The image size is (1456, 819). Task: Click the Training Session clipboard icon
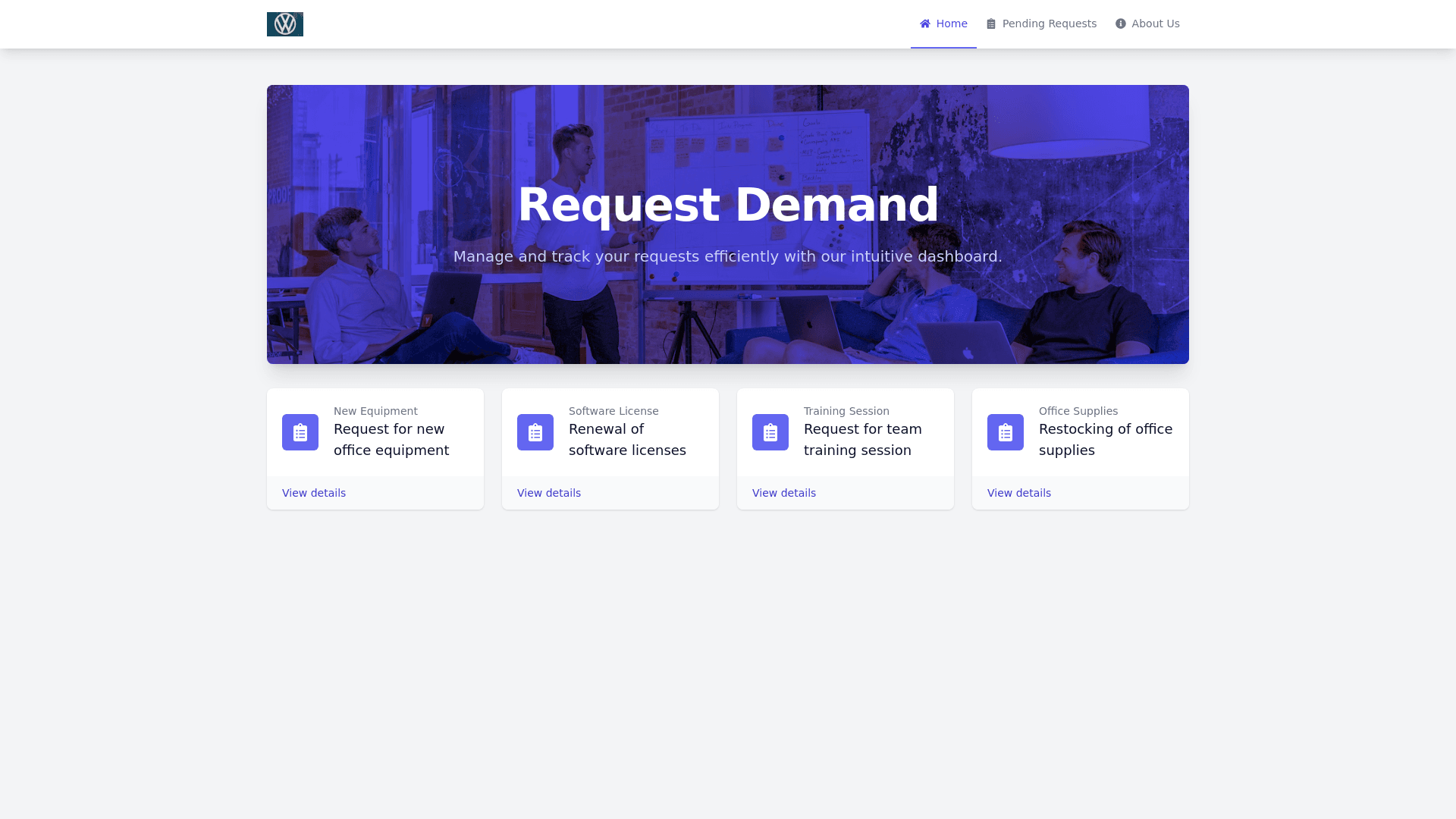(770, 432)
